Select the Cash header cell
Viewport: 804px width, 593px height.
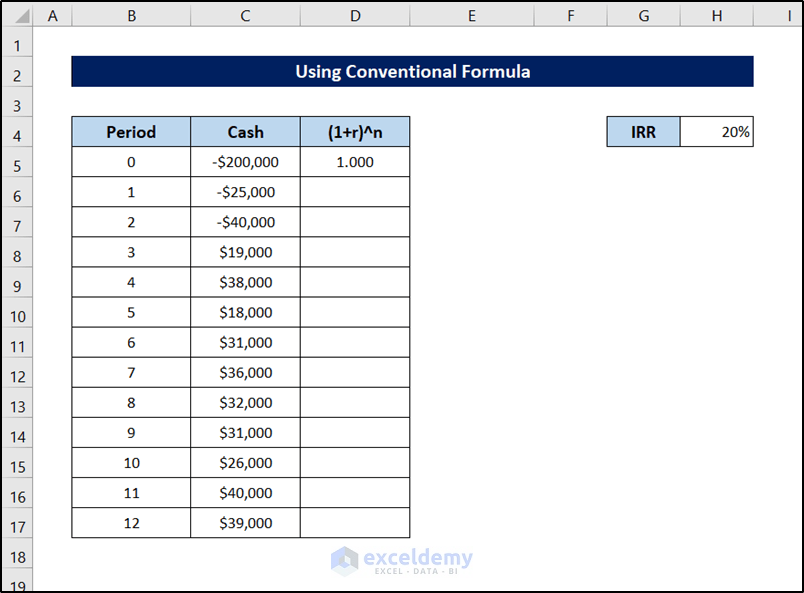click(245, 132)
